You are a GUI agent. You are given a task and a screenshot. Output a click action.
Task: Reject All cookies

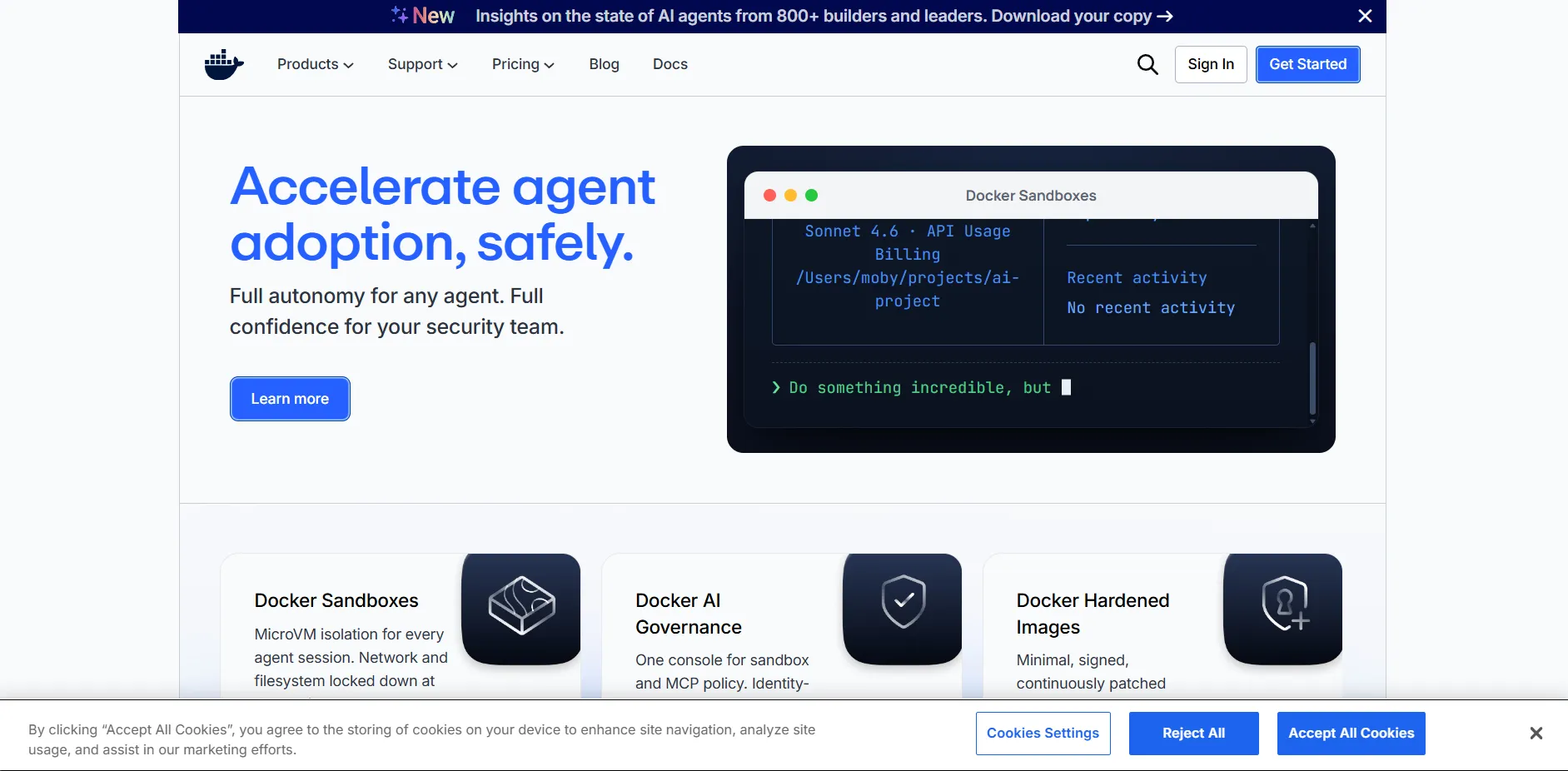click(1193, 733)
